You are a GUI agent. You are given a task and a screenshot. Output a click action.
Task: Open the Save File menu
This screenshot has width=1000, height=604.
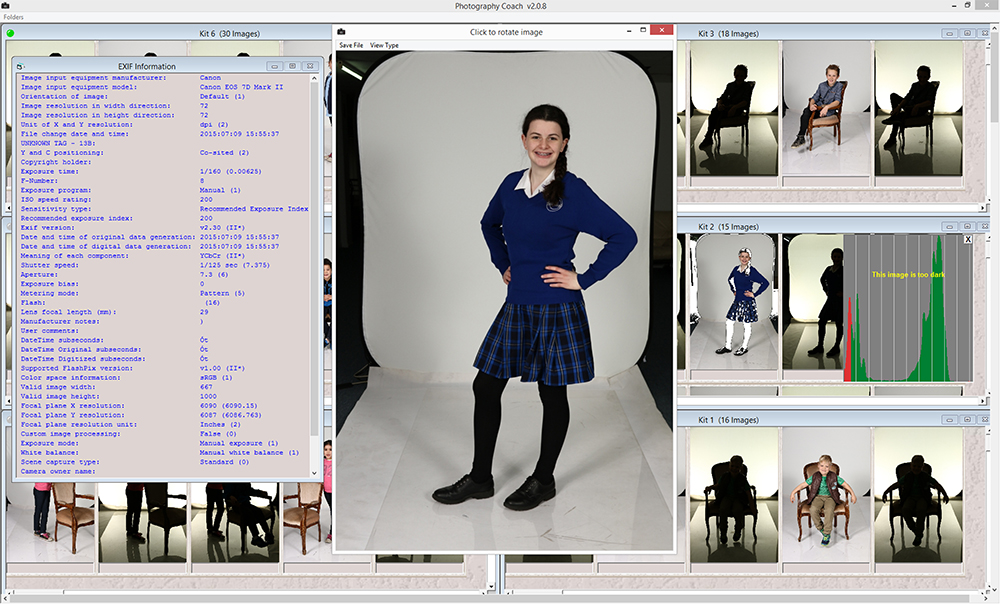pos(353,45)
